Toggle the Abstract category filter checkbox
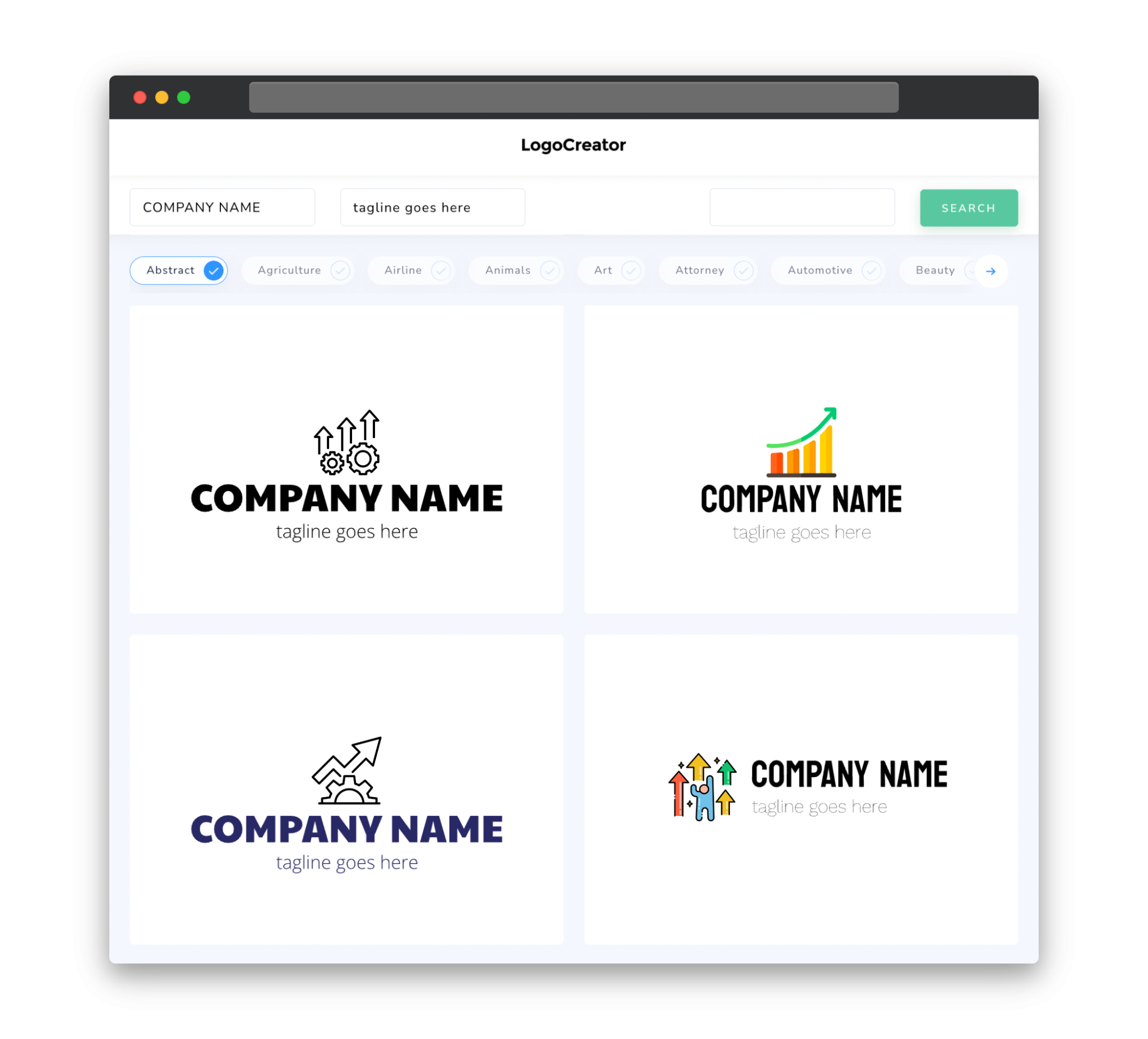Image resolution: width=1148 pixels, height=1039 pixels. click(x=213, y=270)
